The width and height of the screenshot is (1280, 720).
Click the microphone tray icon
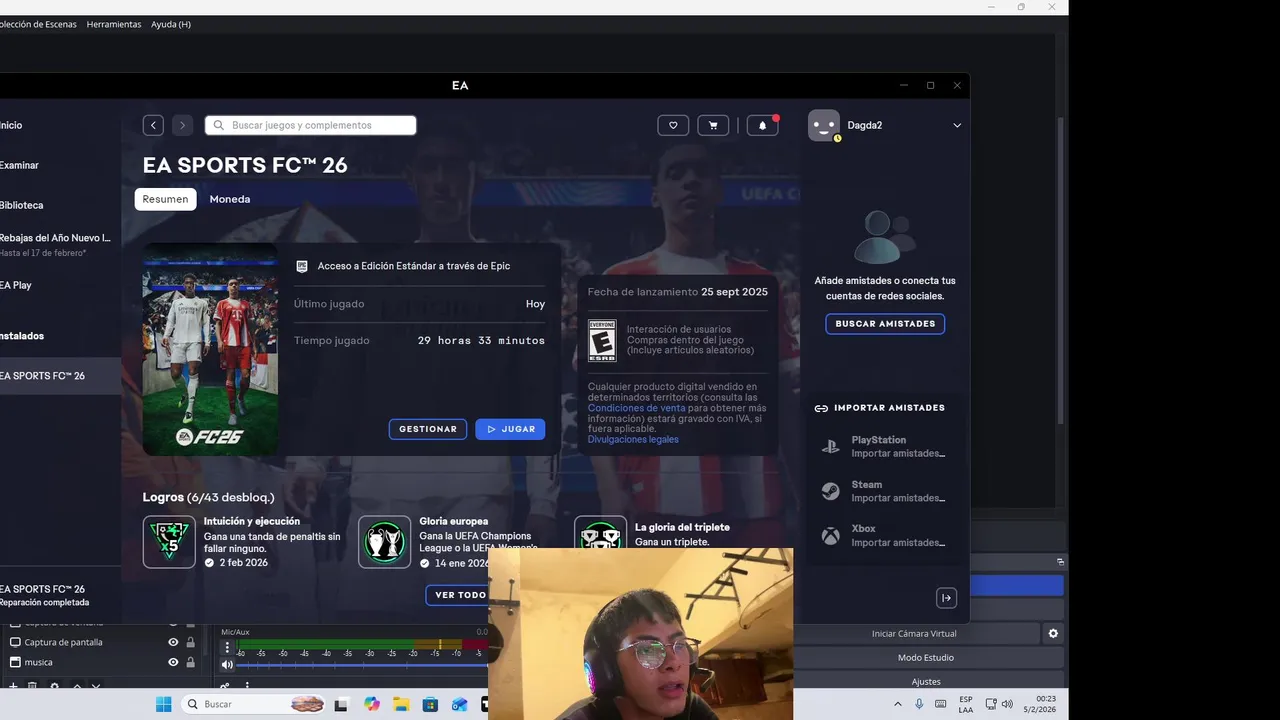point(919,704)
